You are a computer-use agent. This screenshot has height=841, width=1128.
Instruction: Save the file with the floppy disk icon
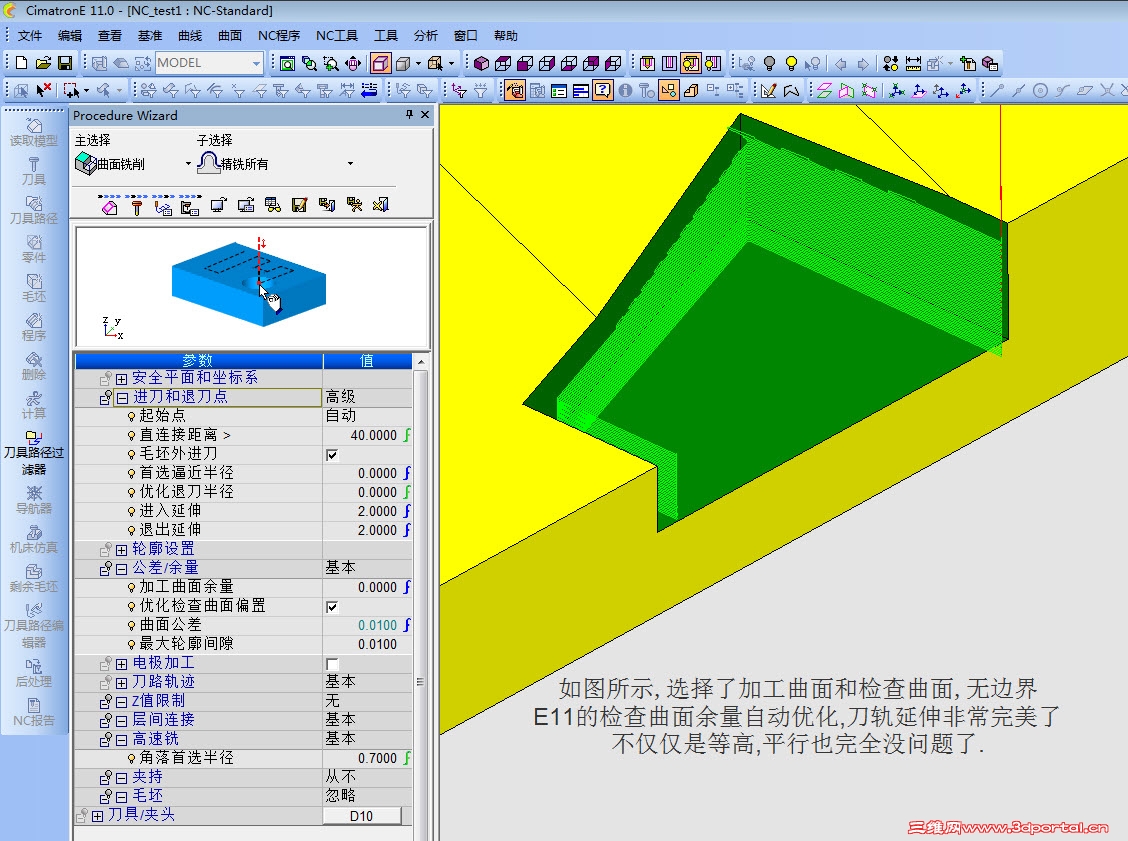(x=65, y=63)
